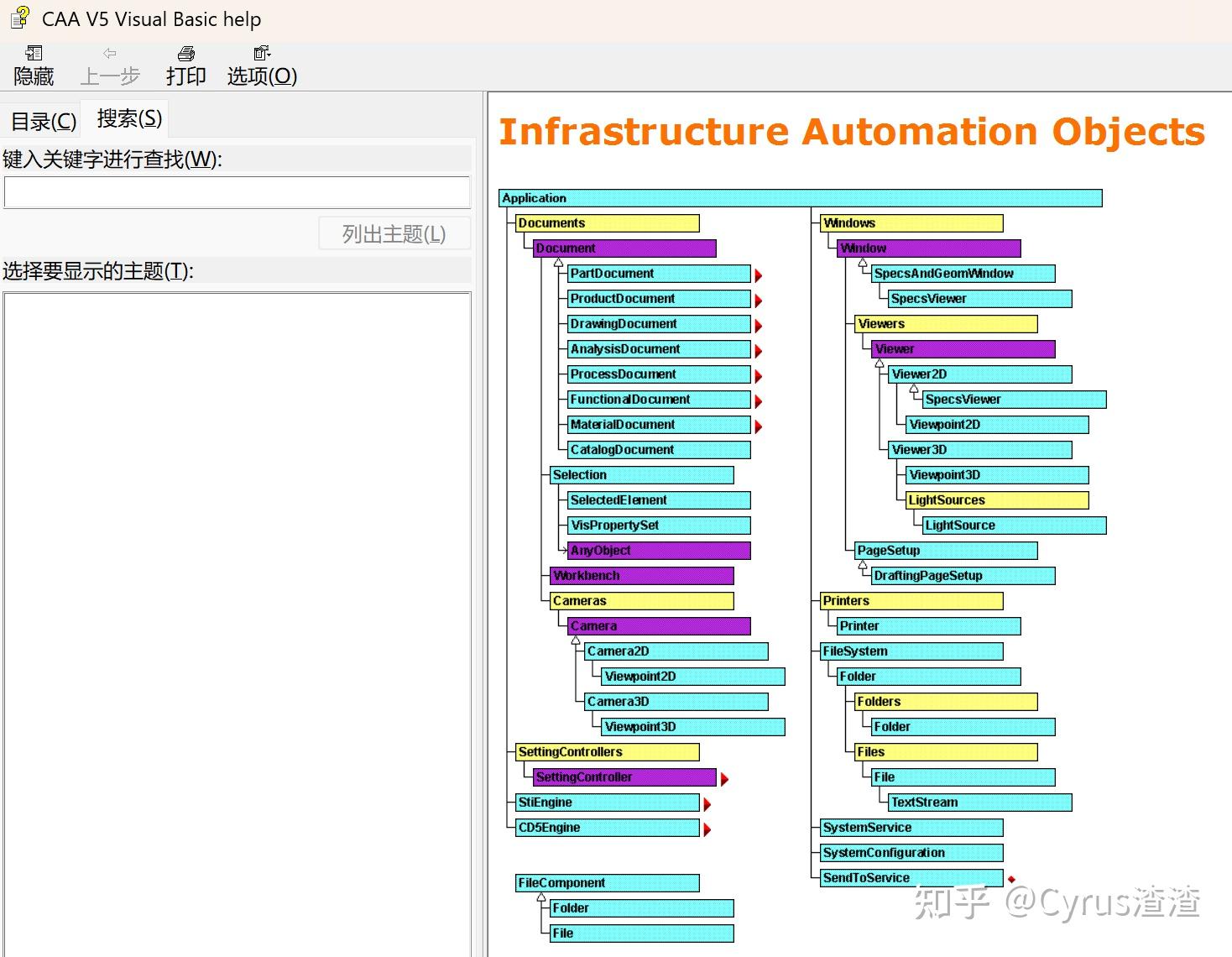This screenshot has height=957, width=1232.
Task: Open the 选项(O) options toolbar icon
Action: (x=262, y=54)
